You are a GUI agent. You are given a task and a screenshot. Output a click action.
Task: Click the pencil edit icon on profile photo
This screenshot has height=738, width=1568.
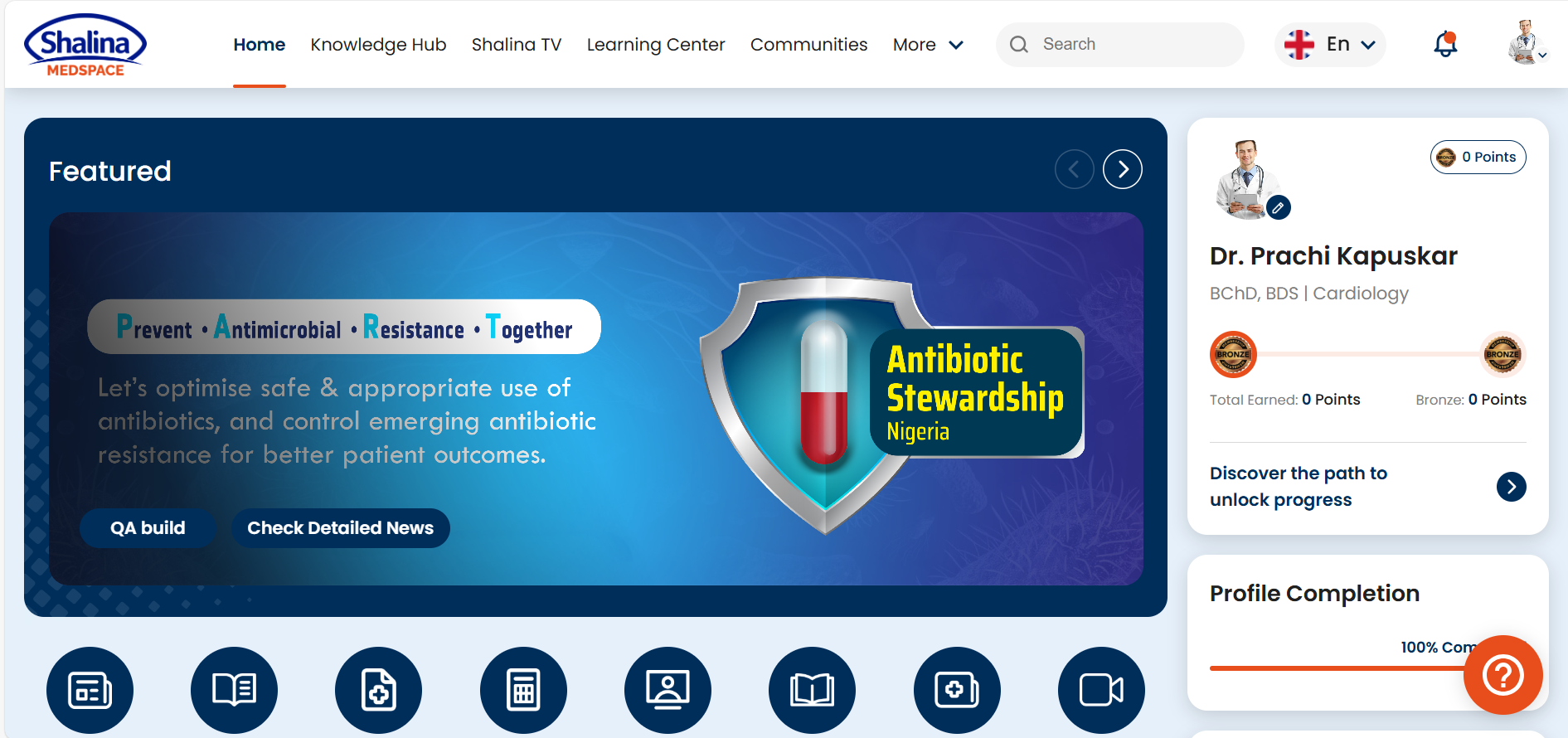1279,207
